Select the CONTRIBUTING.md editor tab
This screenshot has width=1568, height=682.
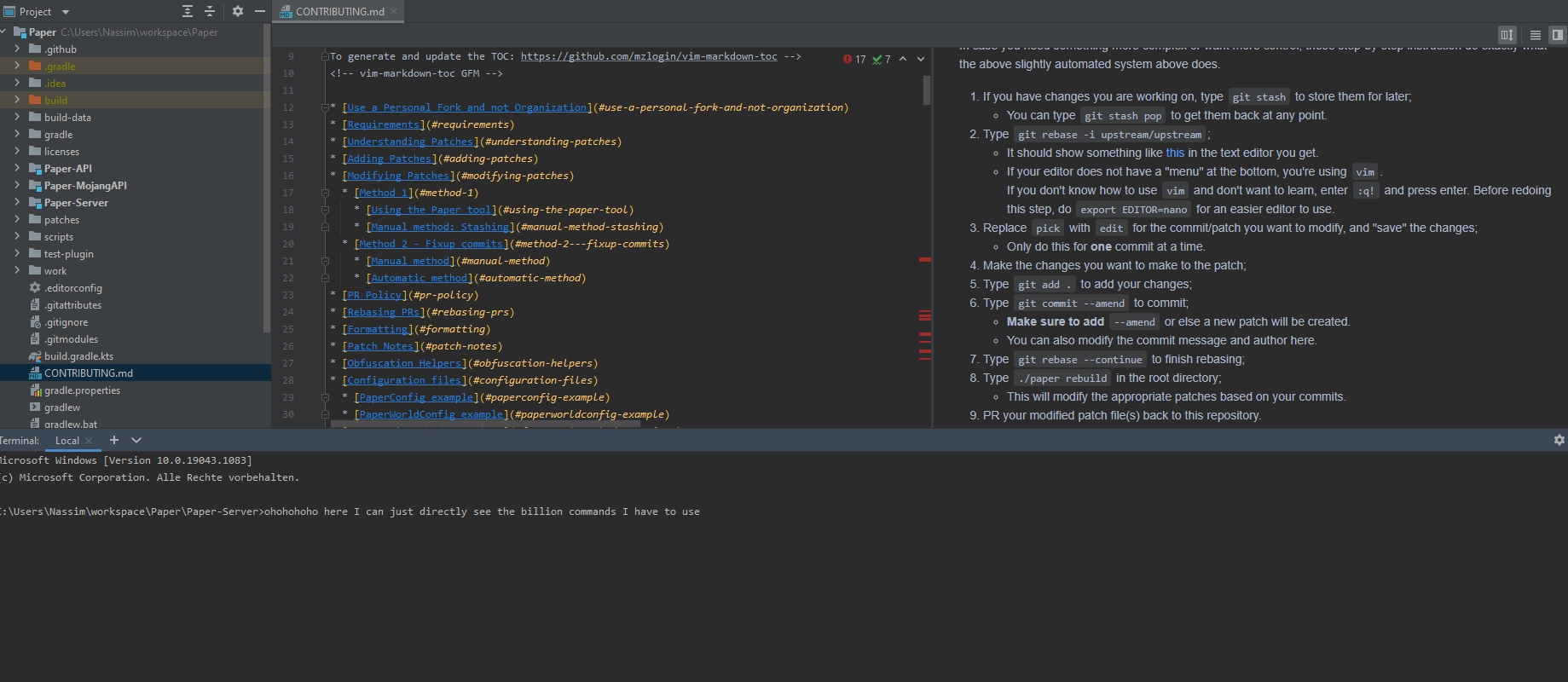pyautogui.click(x=338, y=11)
